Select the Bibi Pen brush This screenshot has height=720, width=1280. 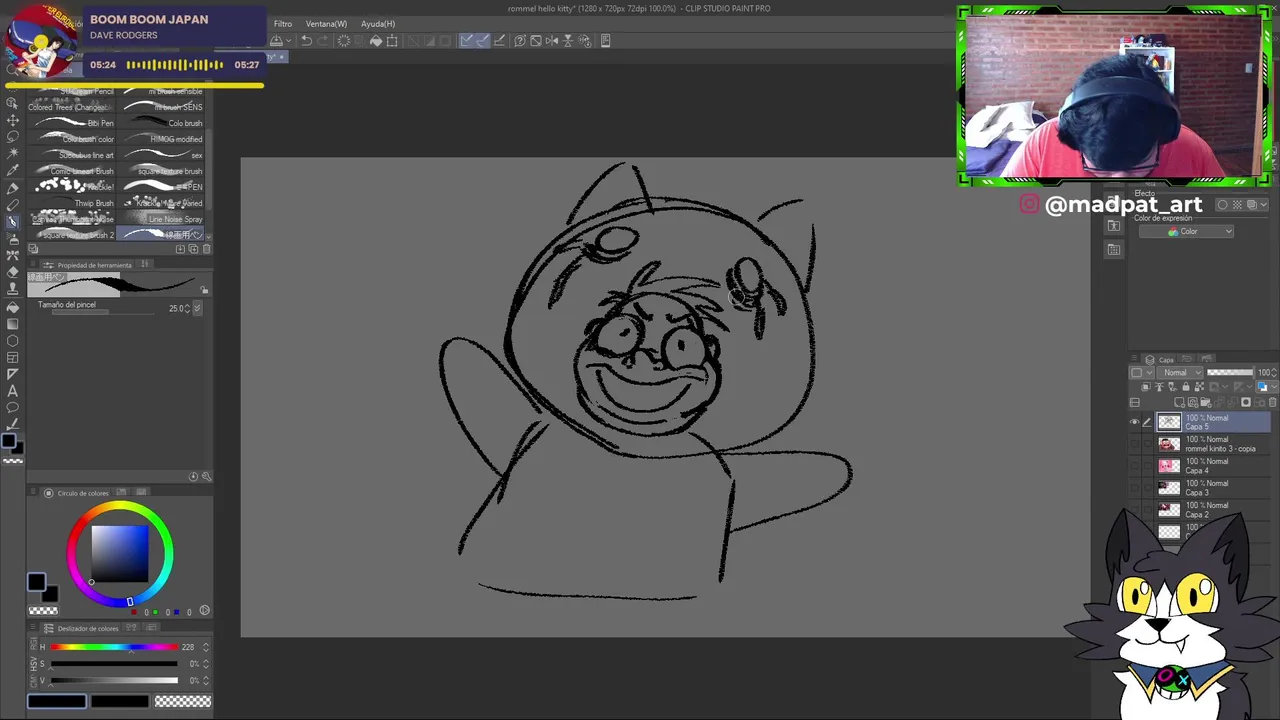(x=72, y=123)
